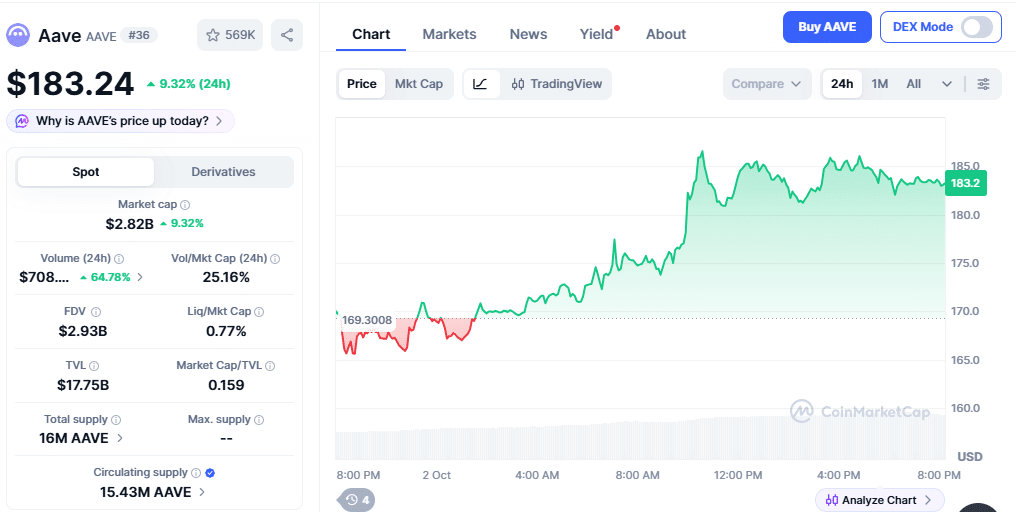Click info icon next to Total supply
The width and height of the screenshot is (1016, 512).
[116, 420]
